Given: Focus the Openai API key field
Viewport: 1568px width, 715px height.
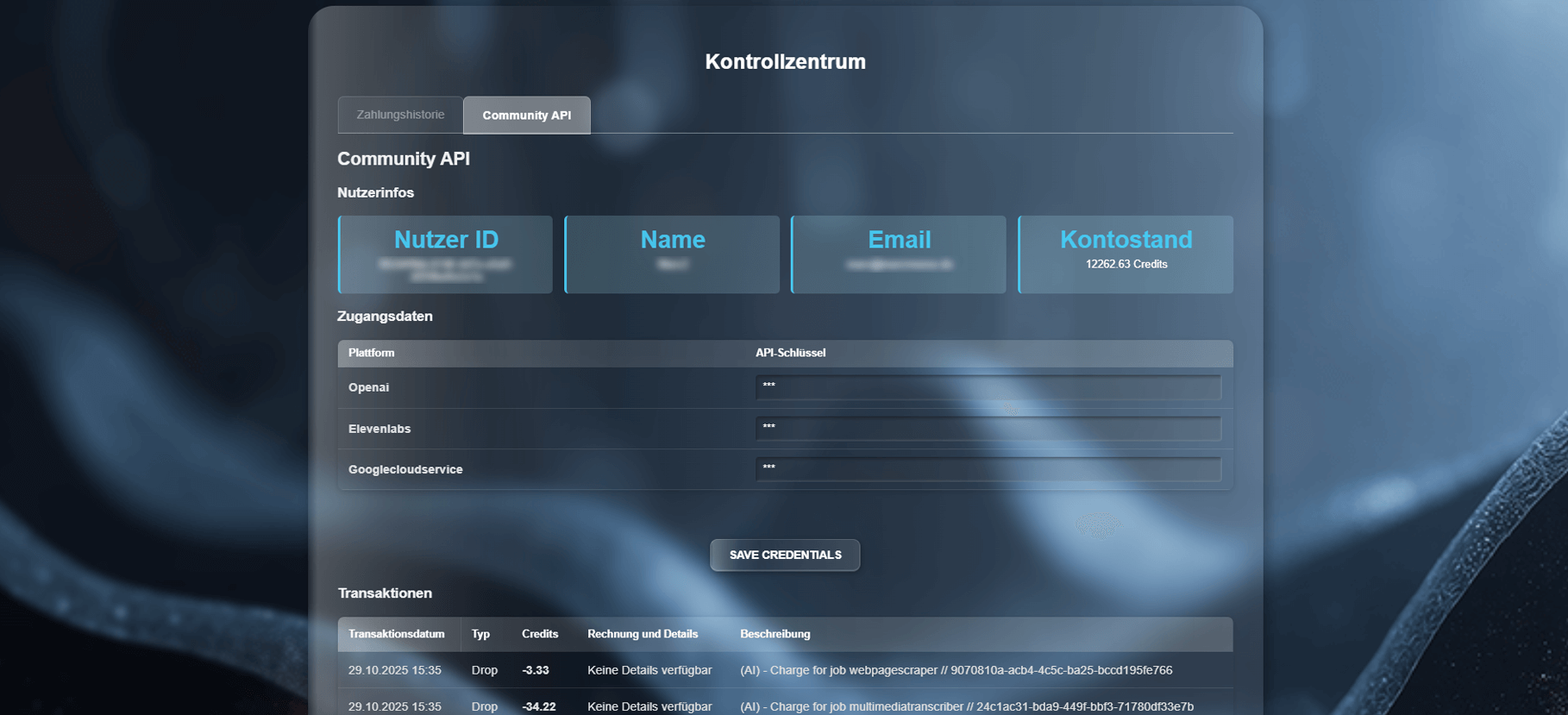Looking at the screenshot, I should click(x=988, y=387).
